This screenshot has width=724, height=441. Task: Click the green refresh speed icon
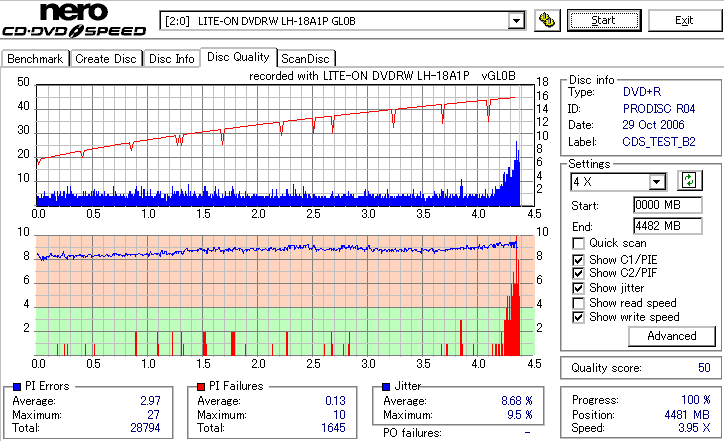click(x=689, y=180)
